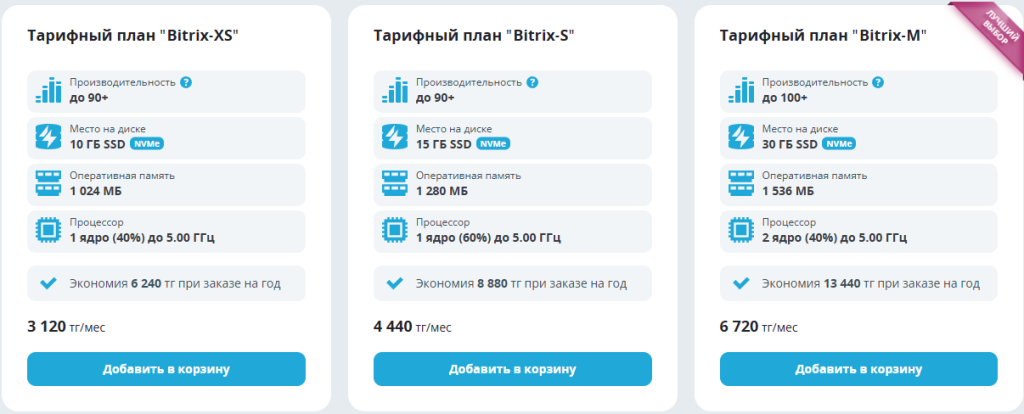Click the Тарифный план "Bitrix-S" heading
This screenshot has height=414, width=1024.
click(x=473, y=35)
